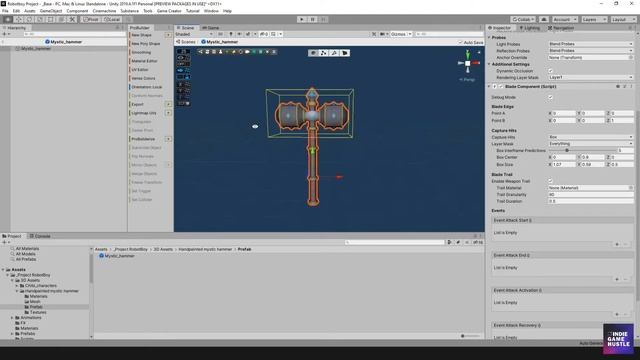Open custom editor tools wrench icon
640x360 pixels.
(x=72, y=19)
